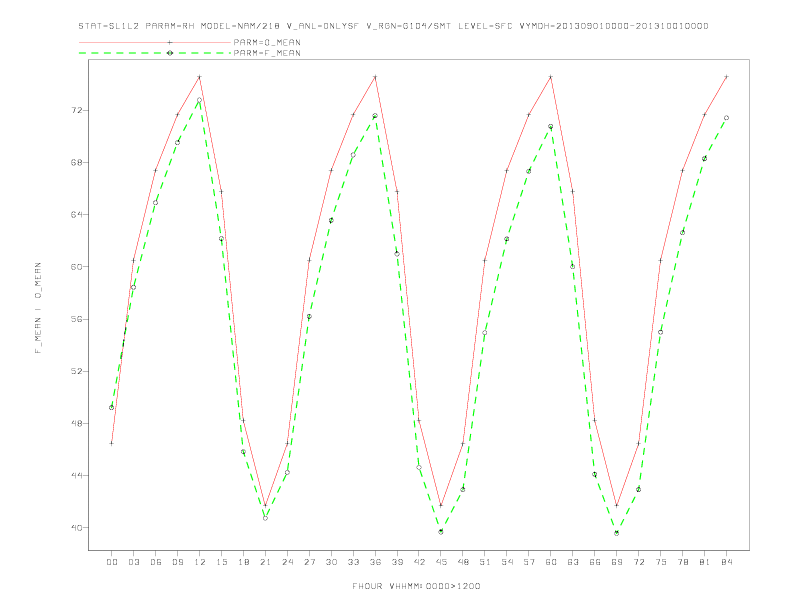This screenshot has height=612, width=792.
Task: Click x-axis tick label 18
Action: 243,562
